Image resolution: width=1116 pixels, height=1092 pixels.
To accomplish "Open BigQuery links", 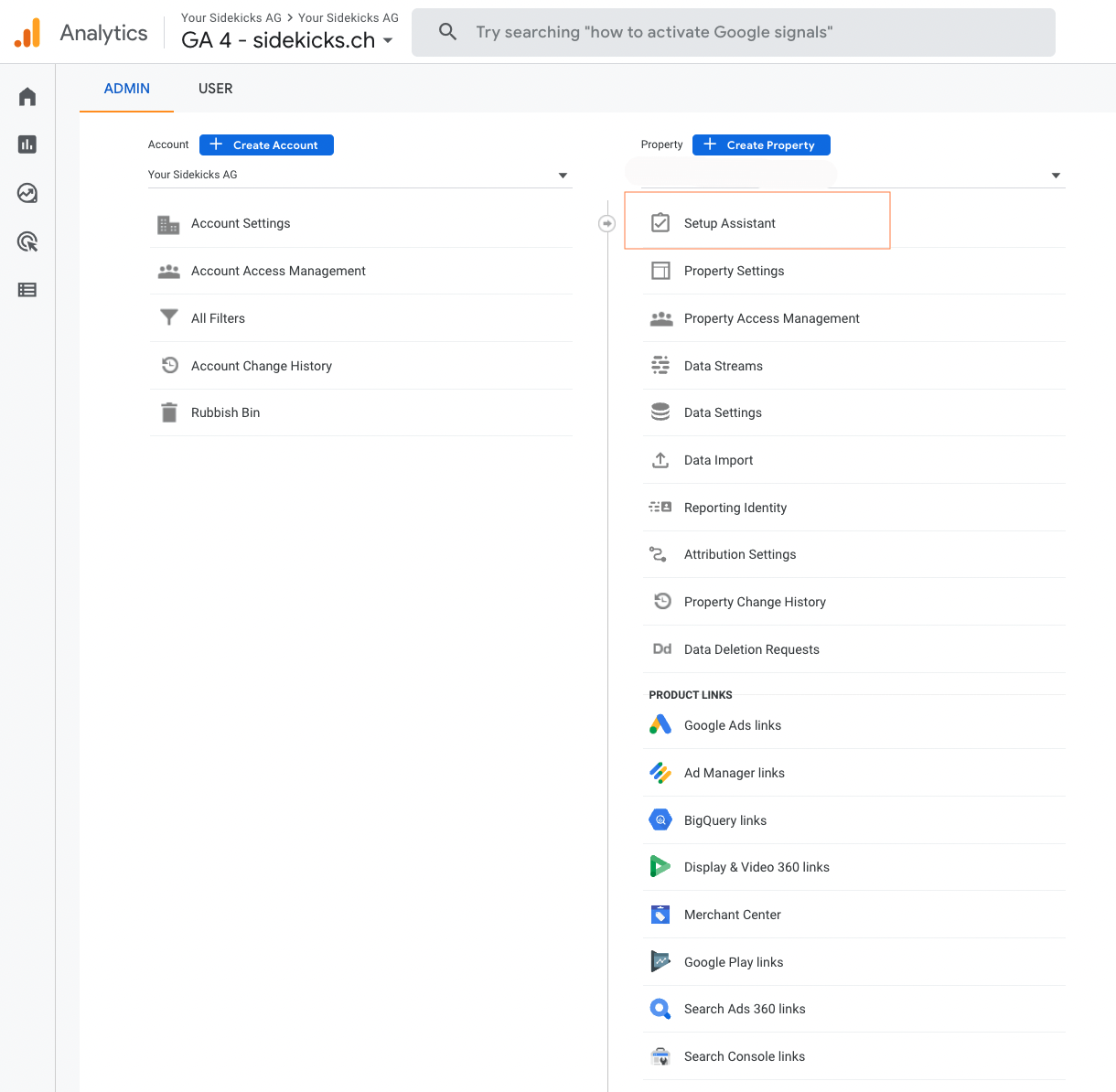I will [854, 820].
